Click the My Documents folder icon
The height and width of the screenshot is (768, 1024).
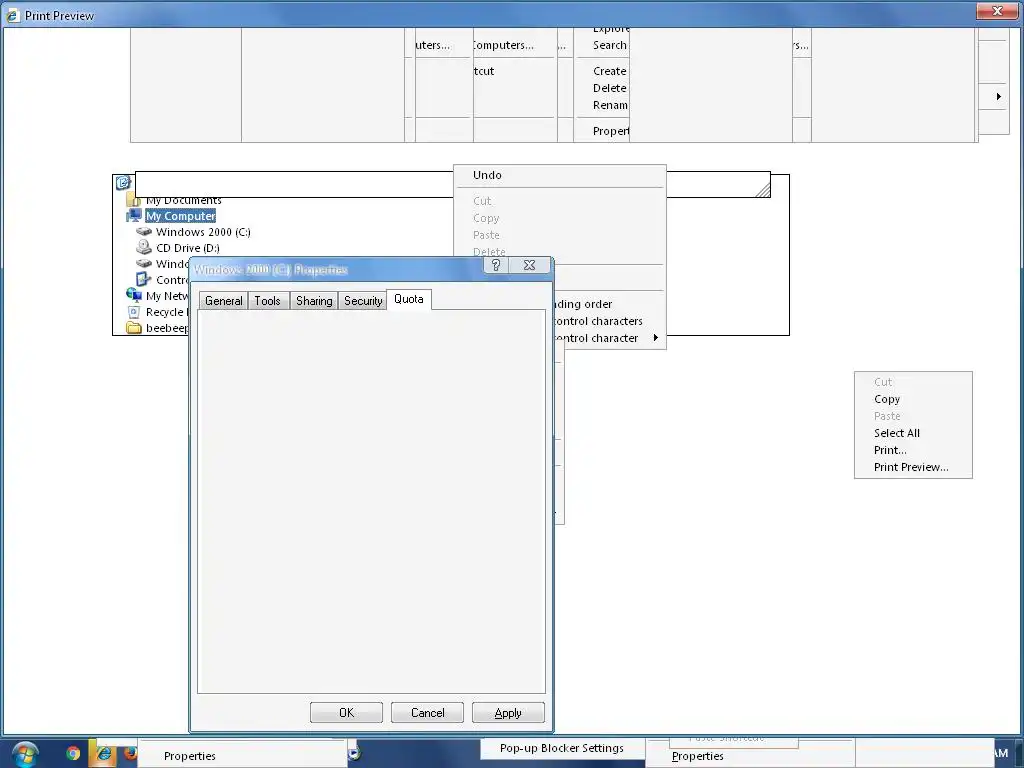(x=133, y=199)
